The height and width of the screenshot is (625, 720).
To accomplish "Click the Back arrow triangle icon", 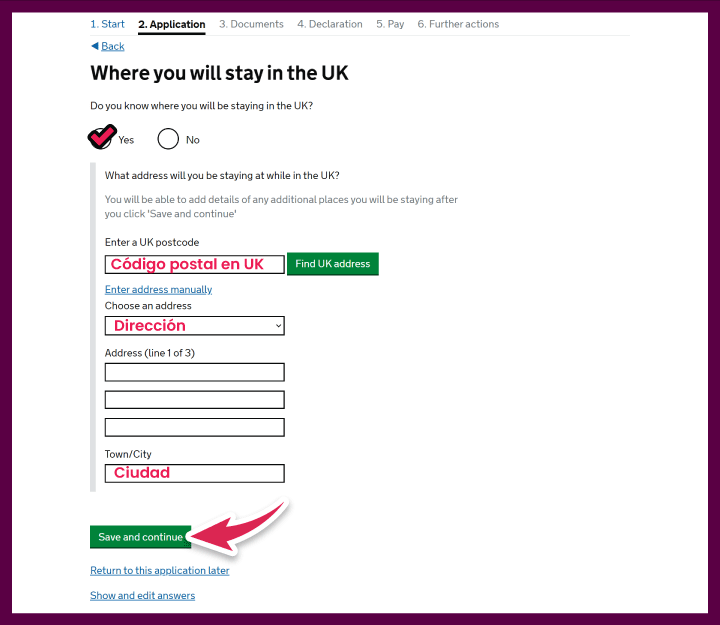I will (95, 46).
